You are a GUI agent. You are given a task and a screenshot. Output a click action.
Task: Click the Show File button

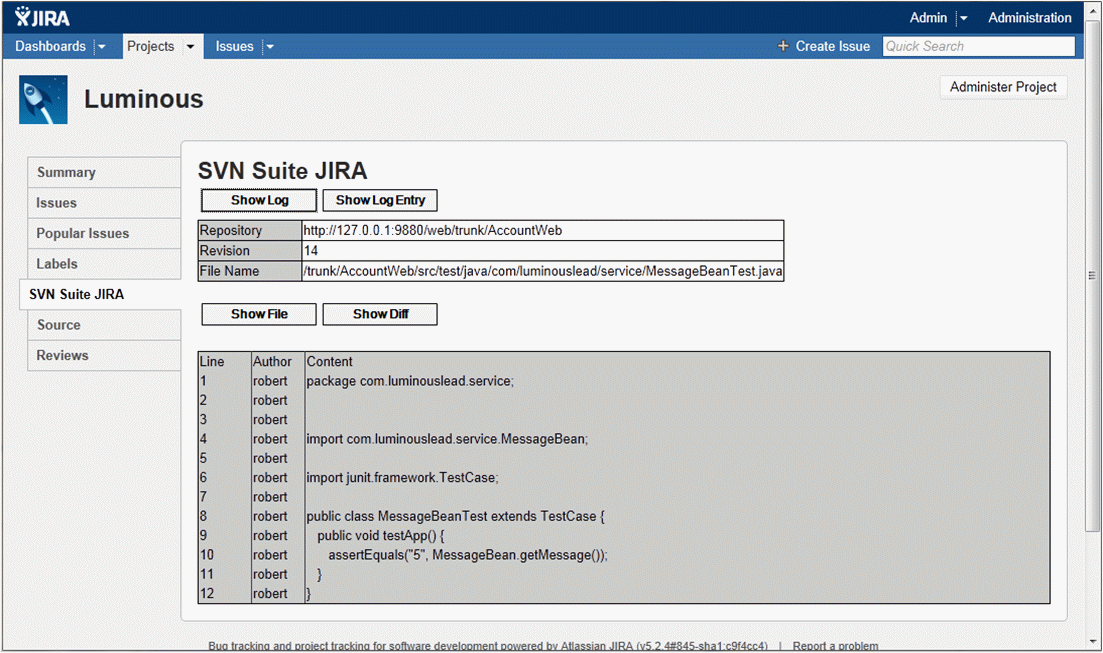(258, 314)
